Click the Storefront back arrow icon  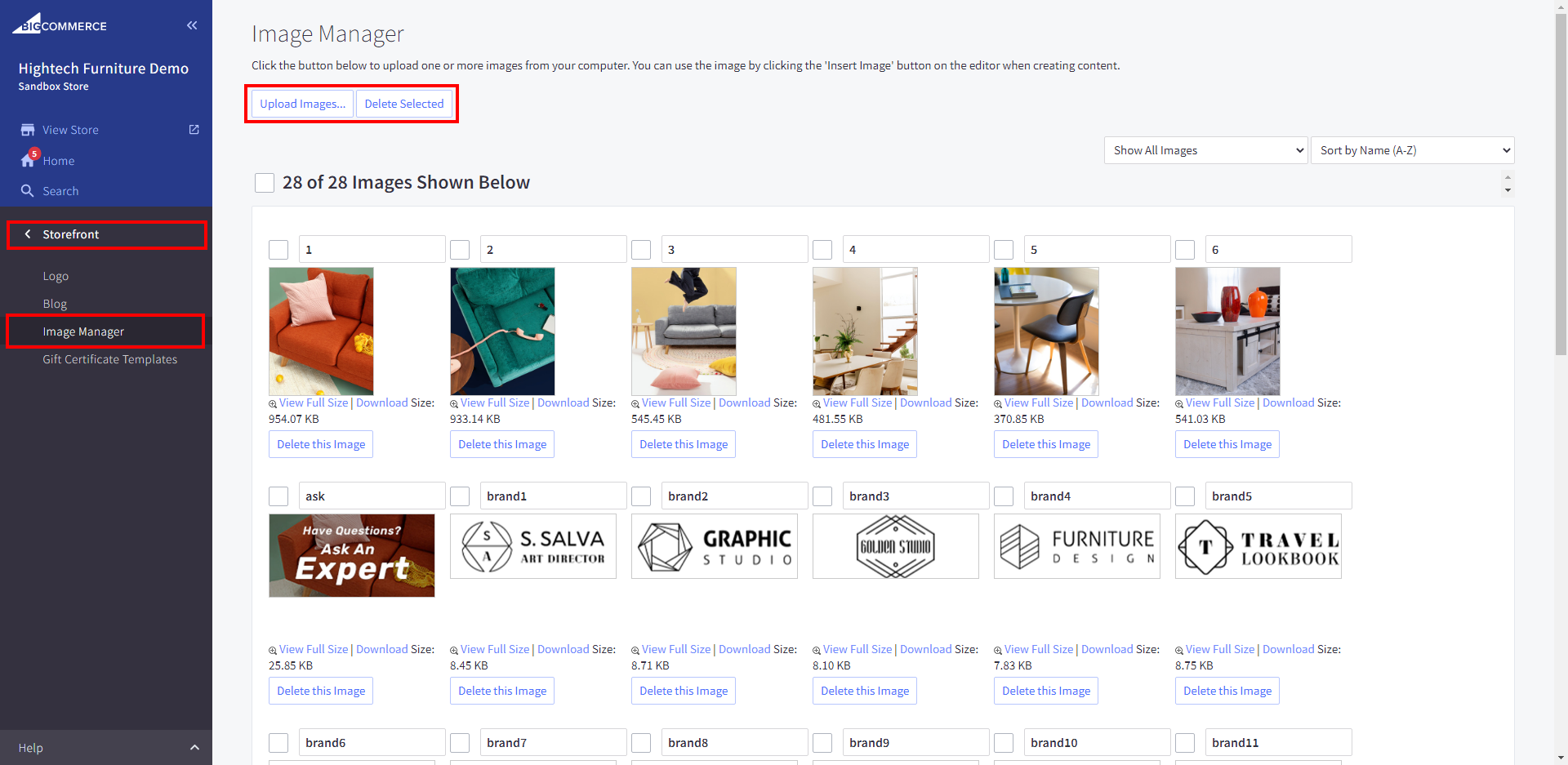pyautogui.click(x=28, y=234)
